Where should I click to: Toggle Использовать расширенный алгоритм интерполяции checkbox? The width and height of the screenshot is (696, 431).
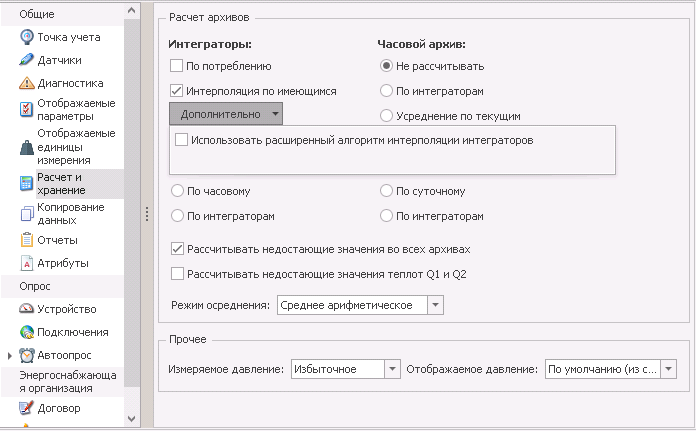(x=181, y=140)
